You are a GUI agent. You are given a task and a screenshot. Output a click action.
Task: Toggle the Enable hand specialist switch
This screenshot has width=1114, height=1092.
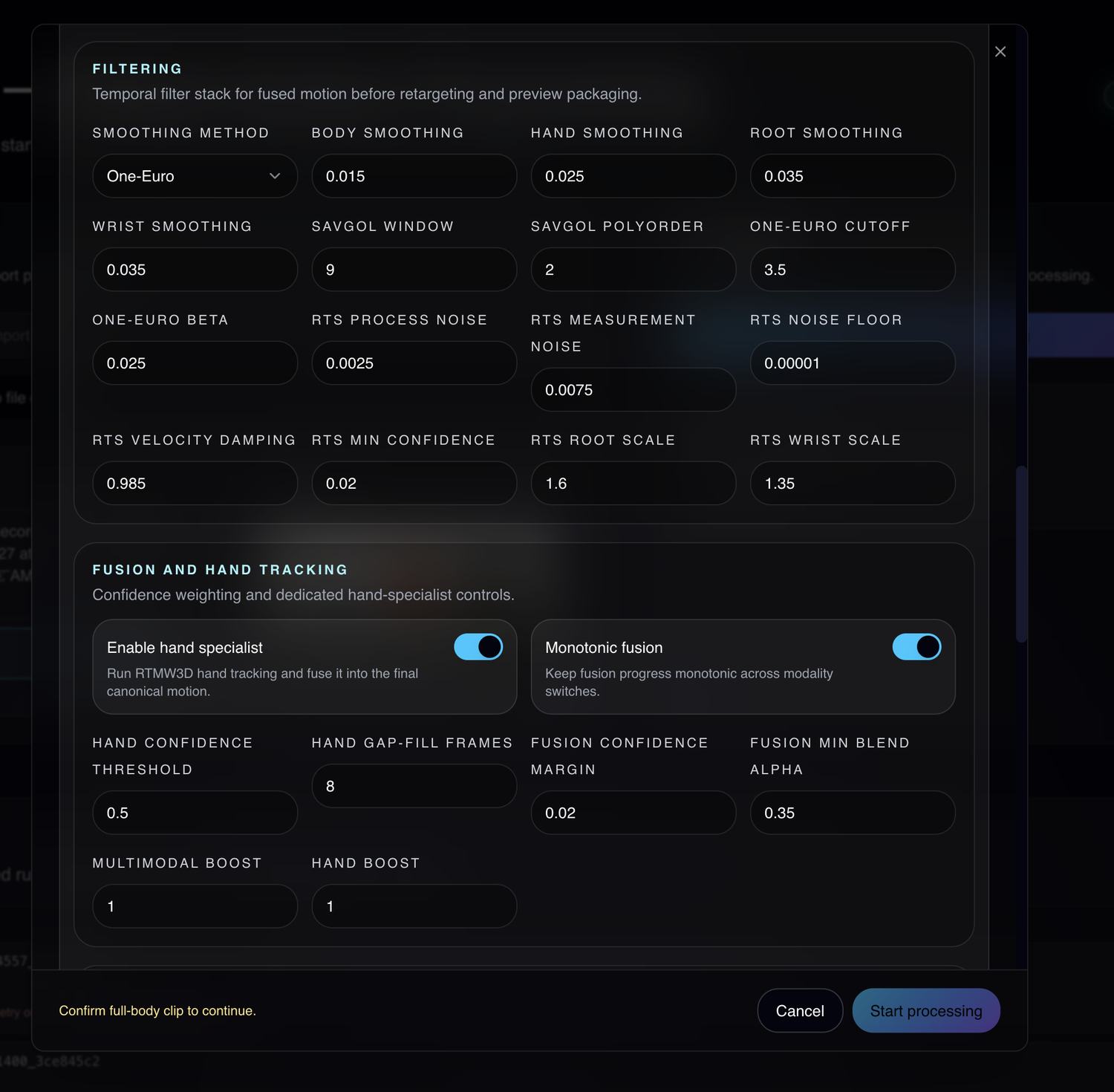[478, 647]
